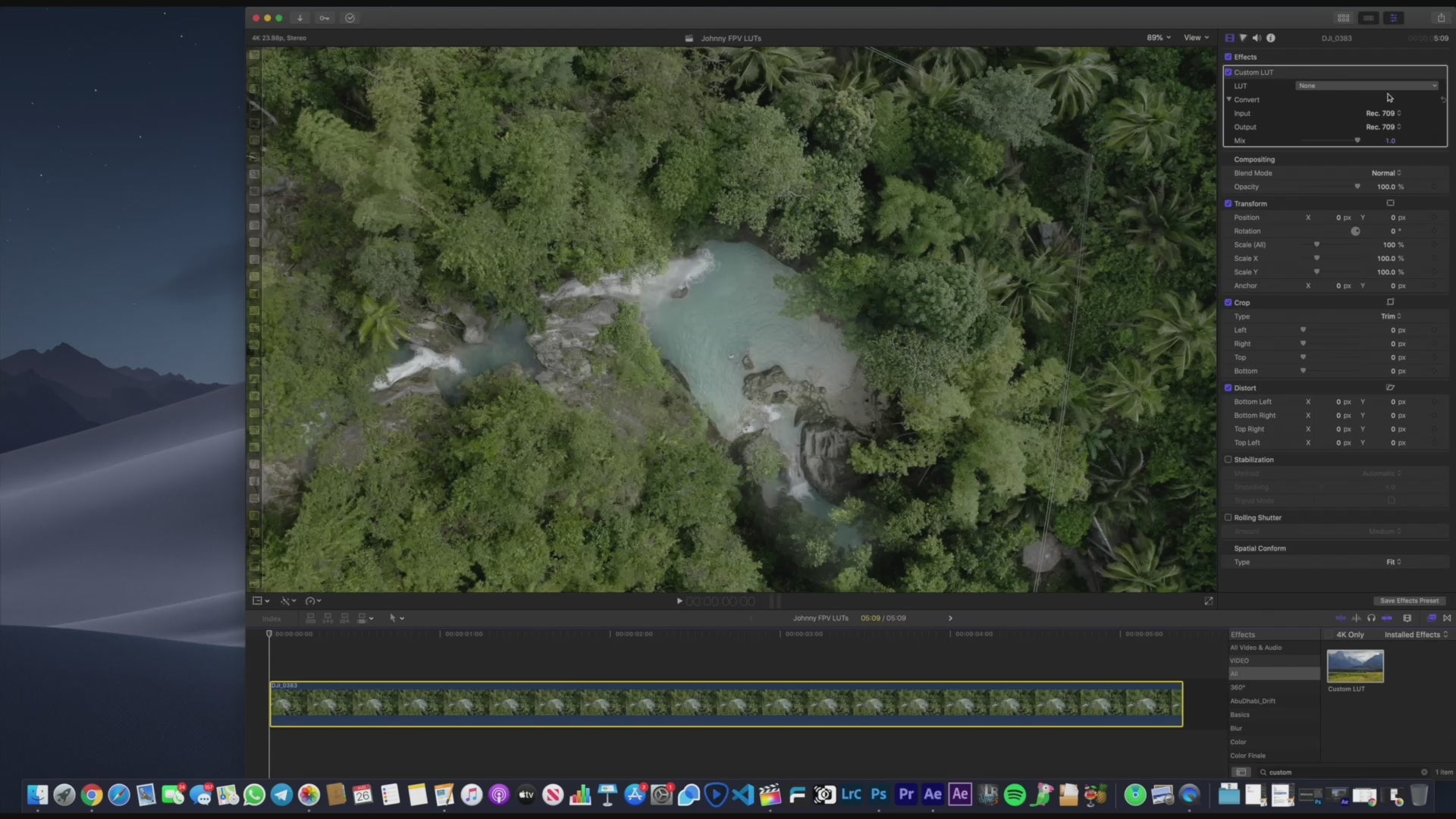This screenshot has width=1456, height=819.
Task: Switch to the audio inspector speaker icon
Action: [x=1257, y=38]
